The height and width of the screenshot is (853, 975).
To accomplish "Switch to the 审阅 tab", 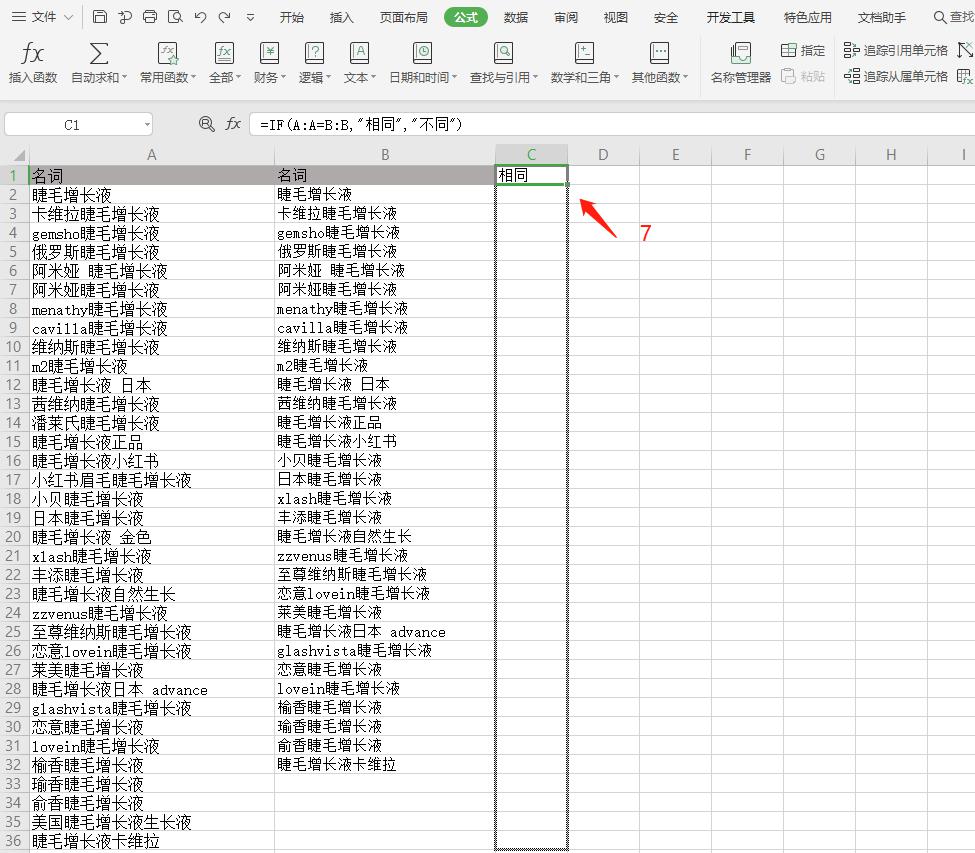I will (x=566, y=17).
